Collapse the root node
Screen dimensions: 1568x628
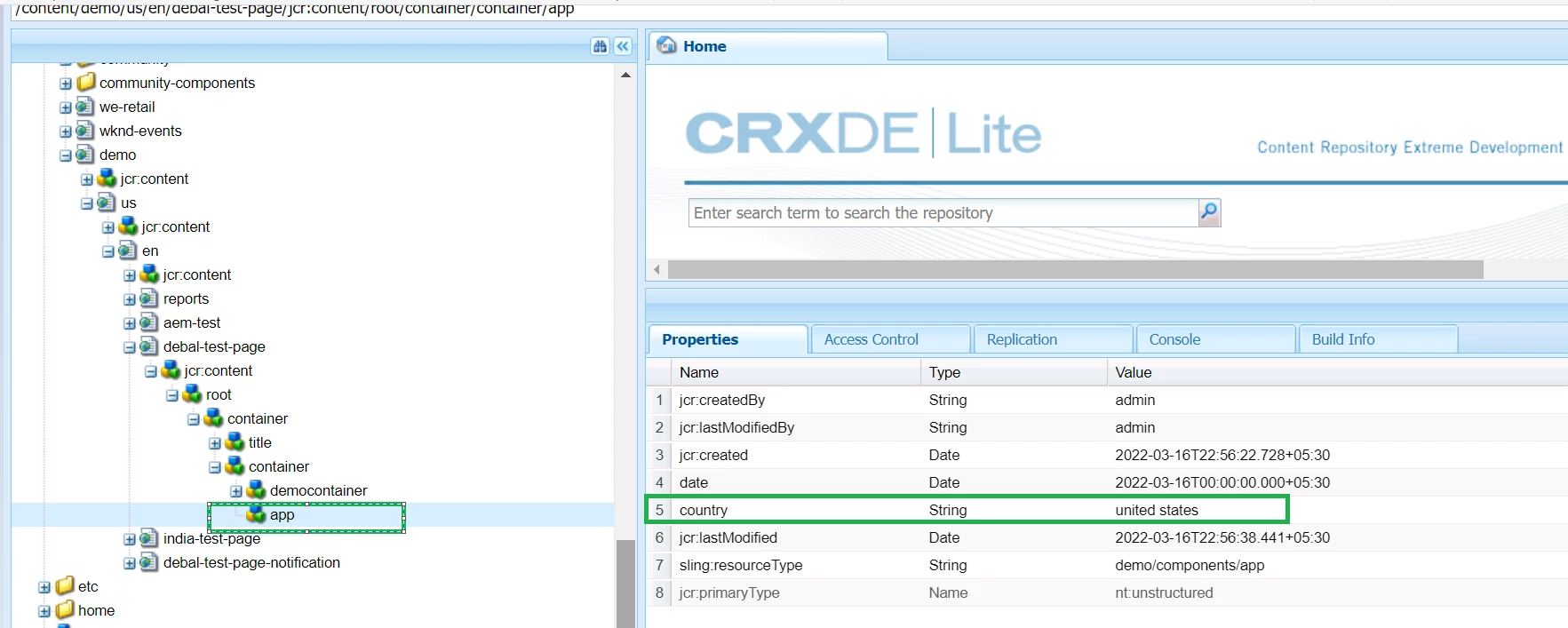(x=172, y=395)
